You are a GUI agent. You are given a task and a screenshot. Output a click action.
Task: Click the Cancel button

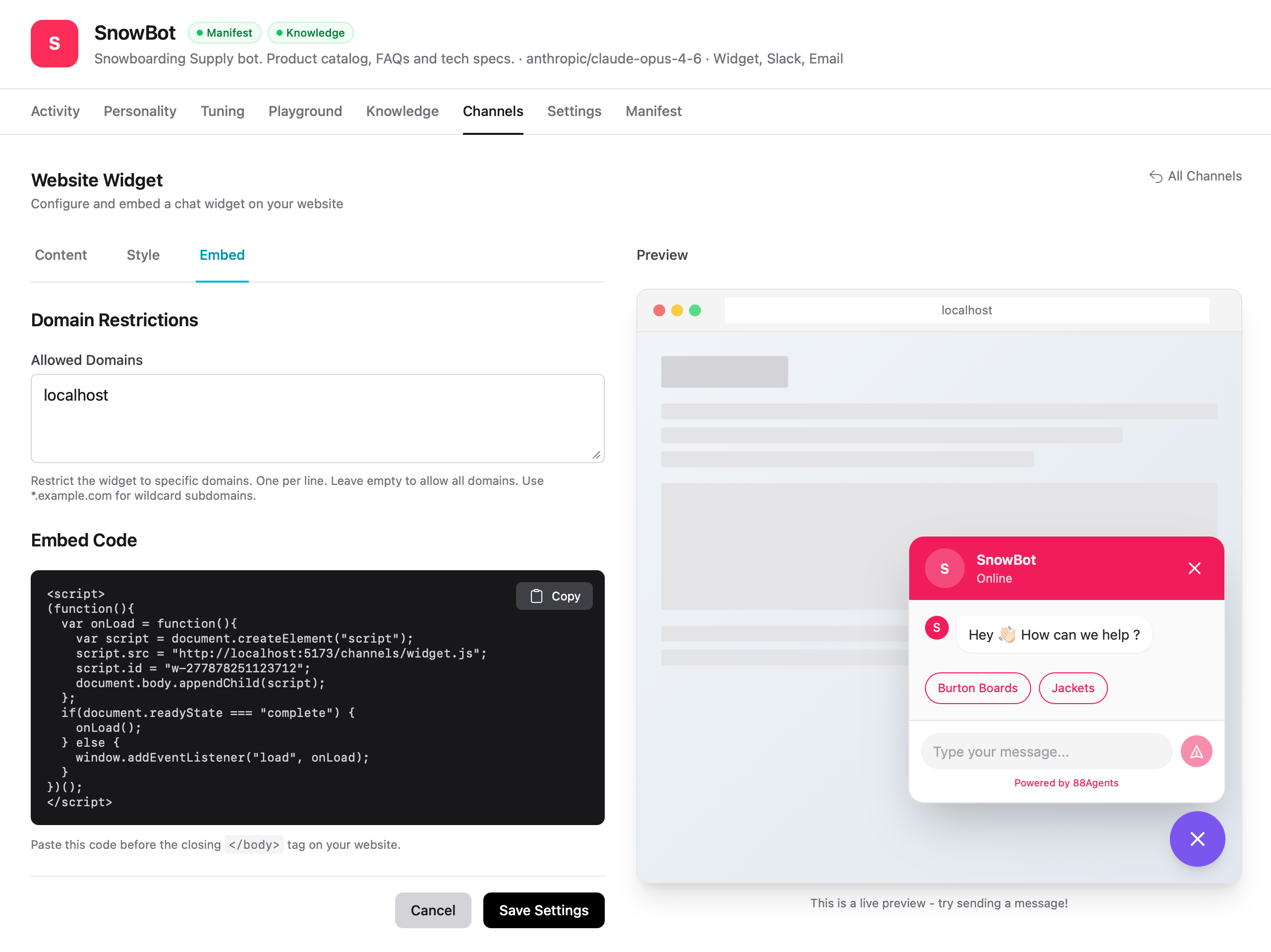(x=433, y=910)
